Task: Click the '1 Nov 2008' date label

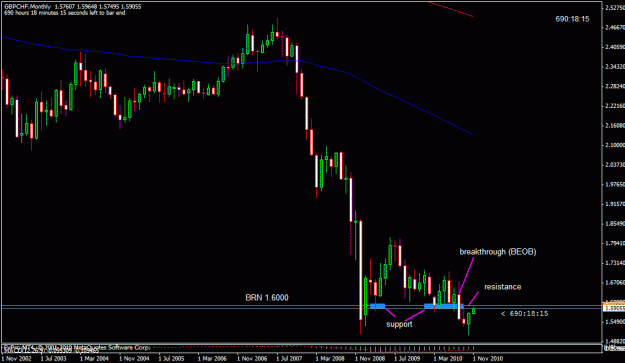Action: [370, 358]
